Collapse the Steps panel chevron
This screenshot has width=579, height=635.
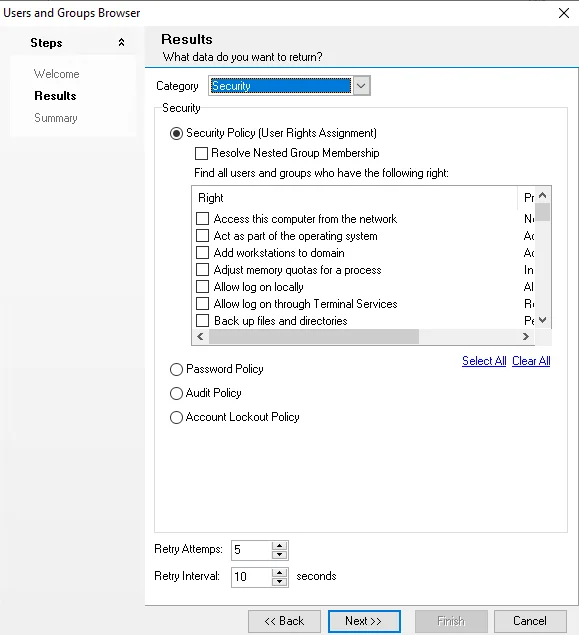point(121,43)
